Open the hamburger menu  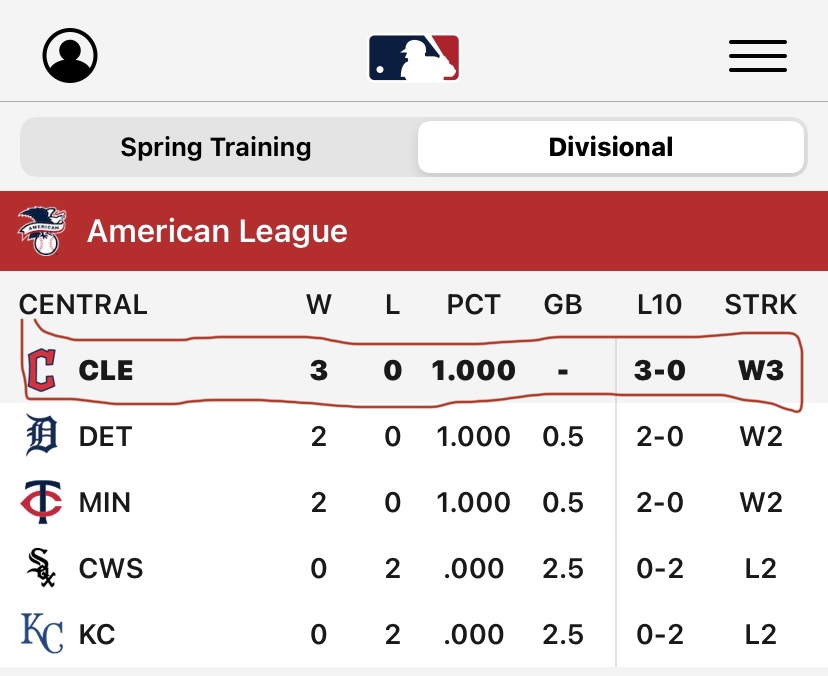[757, 56]
